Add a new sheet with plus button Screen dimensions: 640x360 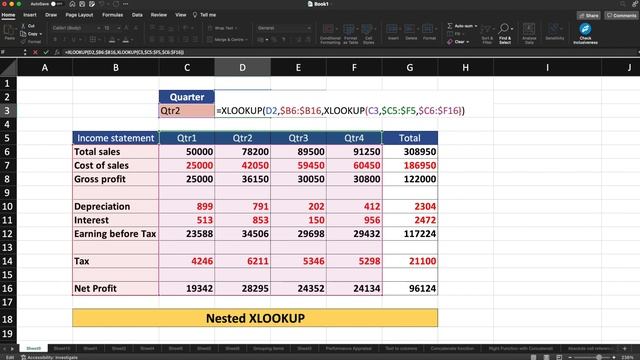tap(624, 349)
